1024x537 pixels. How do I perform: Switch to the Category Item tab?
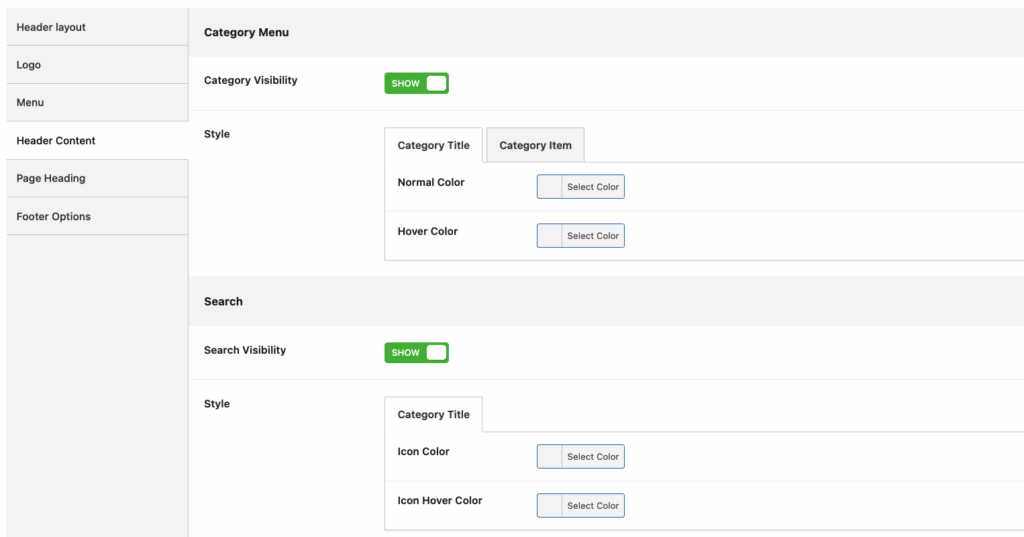[x=535, y=145]
